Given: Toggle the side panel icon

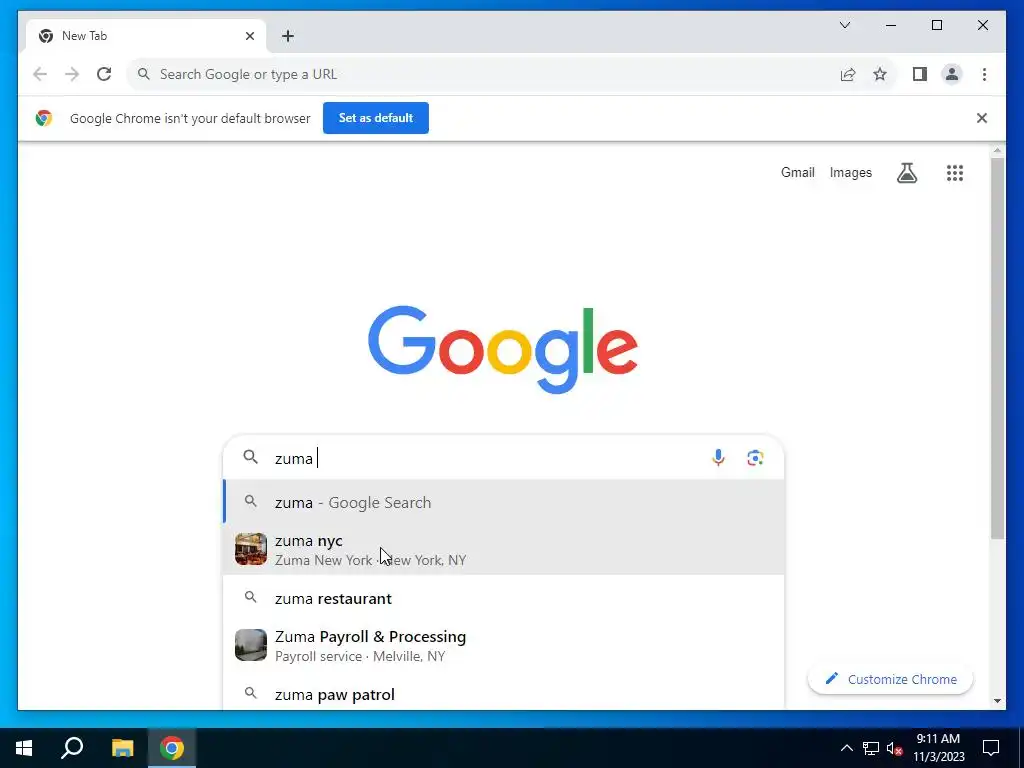Looking at the screenshot, I should pos(920,74).
